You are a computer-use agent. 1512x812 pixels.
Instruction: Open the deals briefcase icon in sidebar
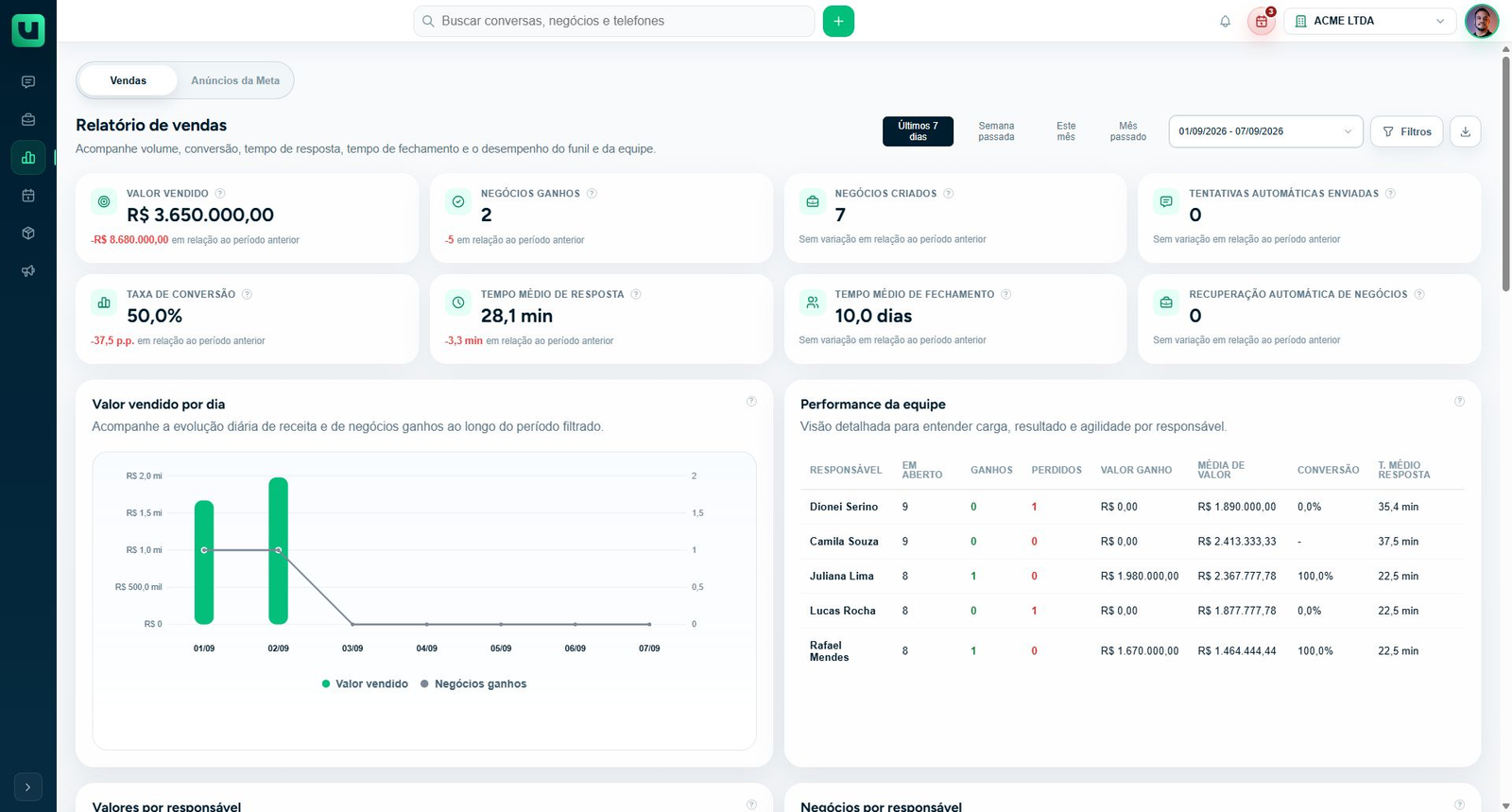click(28, 120)
